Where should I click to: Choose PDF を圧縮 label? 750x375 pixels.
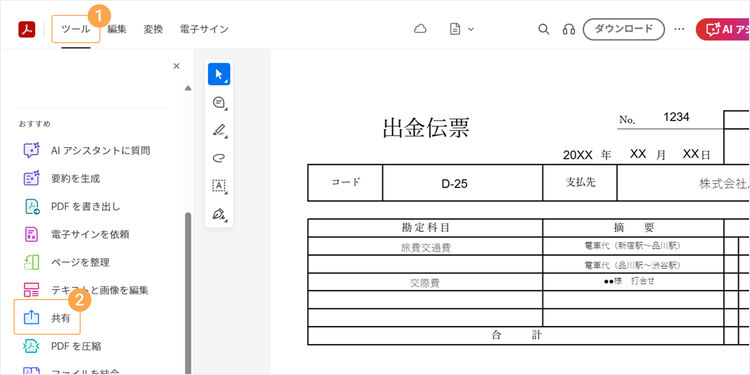[x=76, y=346]
